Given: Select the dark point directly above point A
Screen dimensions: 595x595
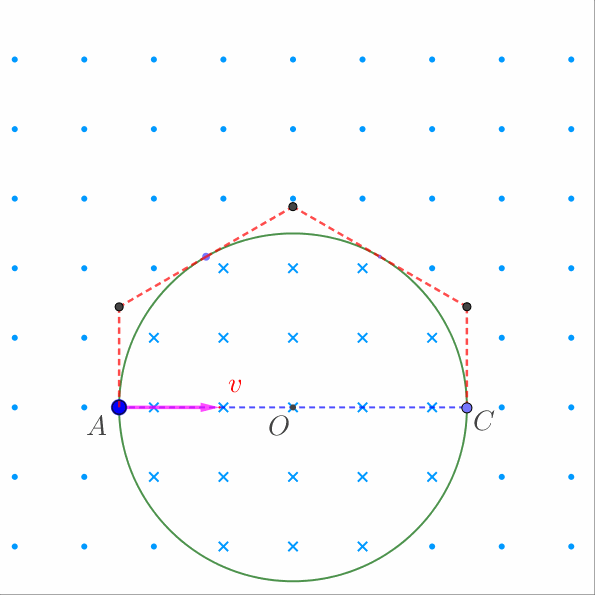Looking at the screenshot, I should (x=119, y=307).
